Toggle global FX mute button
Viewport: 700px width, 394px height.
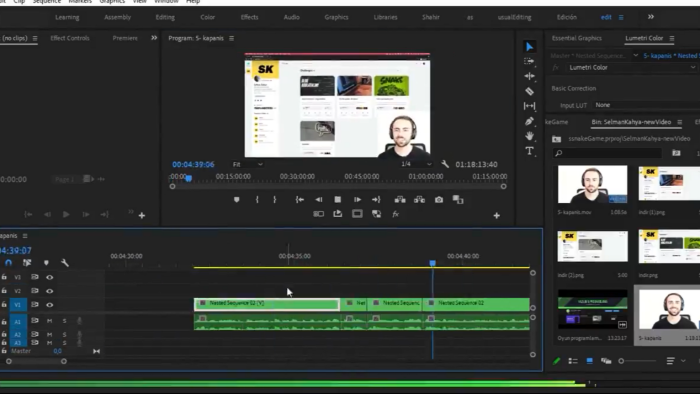(396, 214)
